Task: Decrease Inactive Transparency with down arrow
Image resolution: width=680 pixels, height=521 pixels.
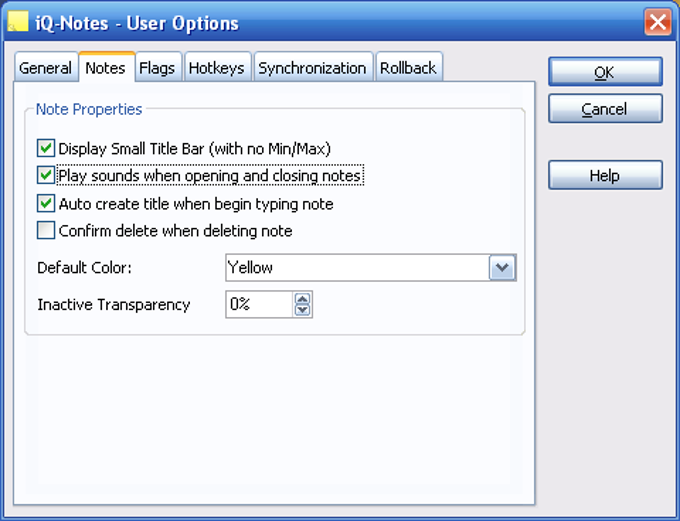Action: coord(303,310)
